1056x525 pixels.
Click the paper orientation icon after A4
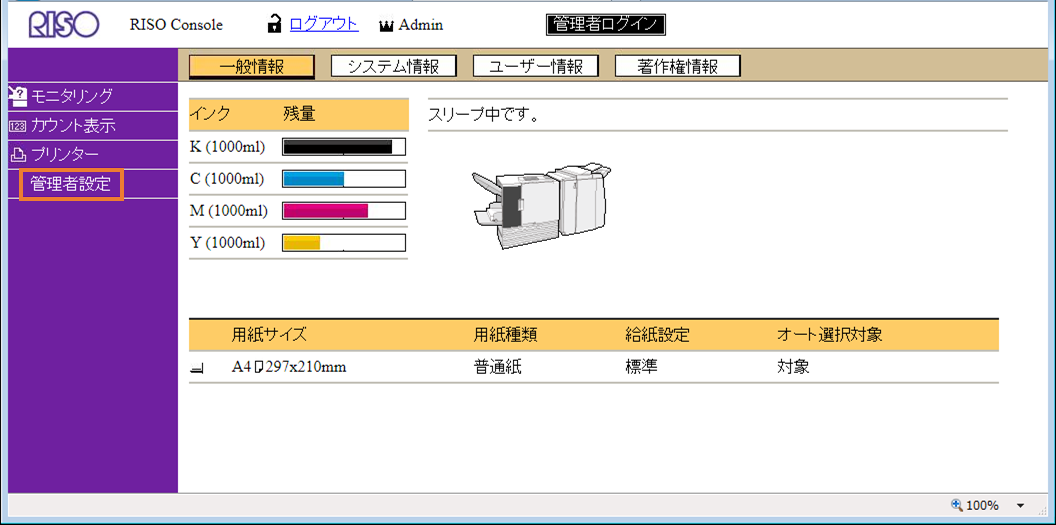pos(258,368)
